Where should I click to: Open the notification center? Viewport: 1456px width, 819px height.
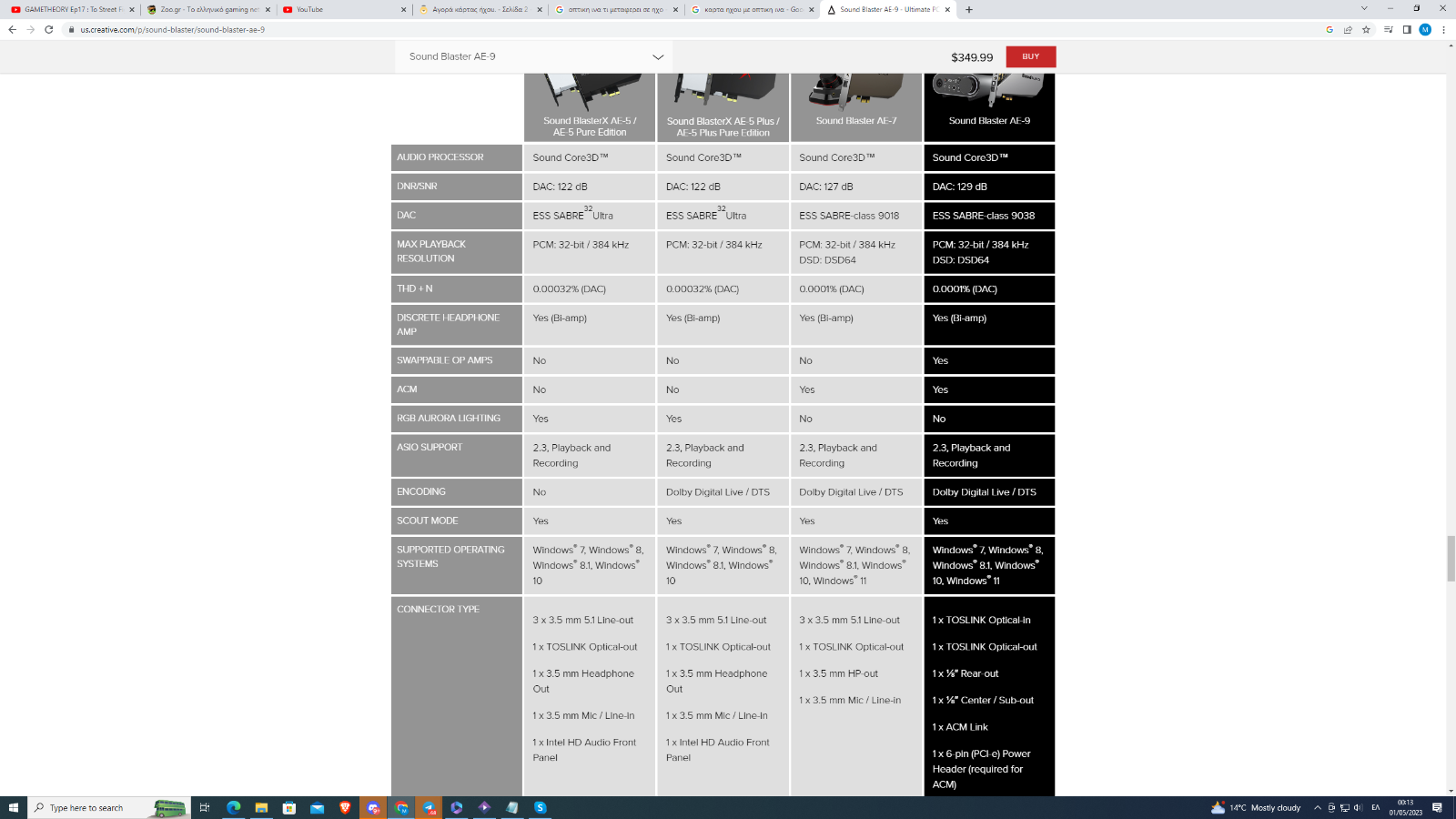point(1438,807)
